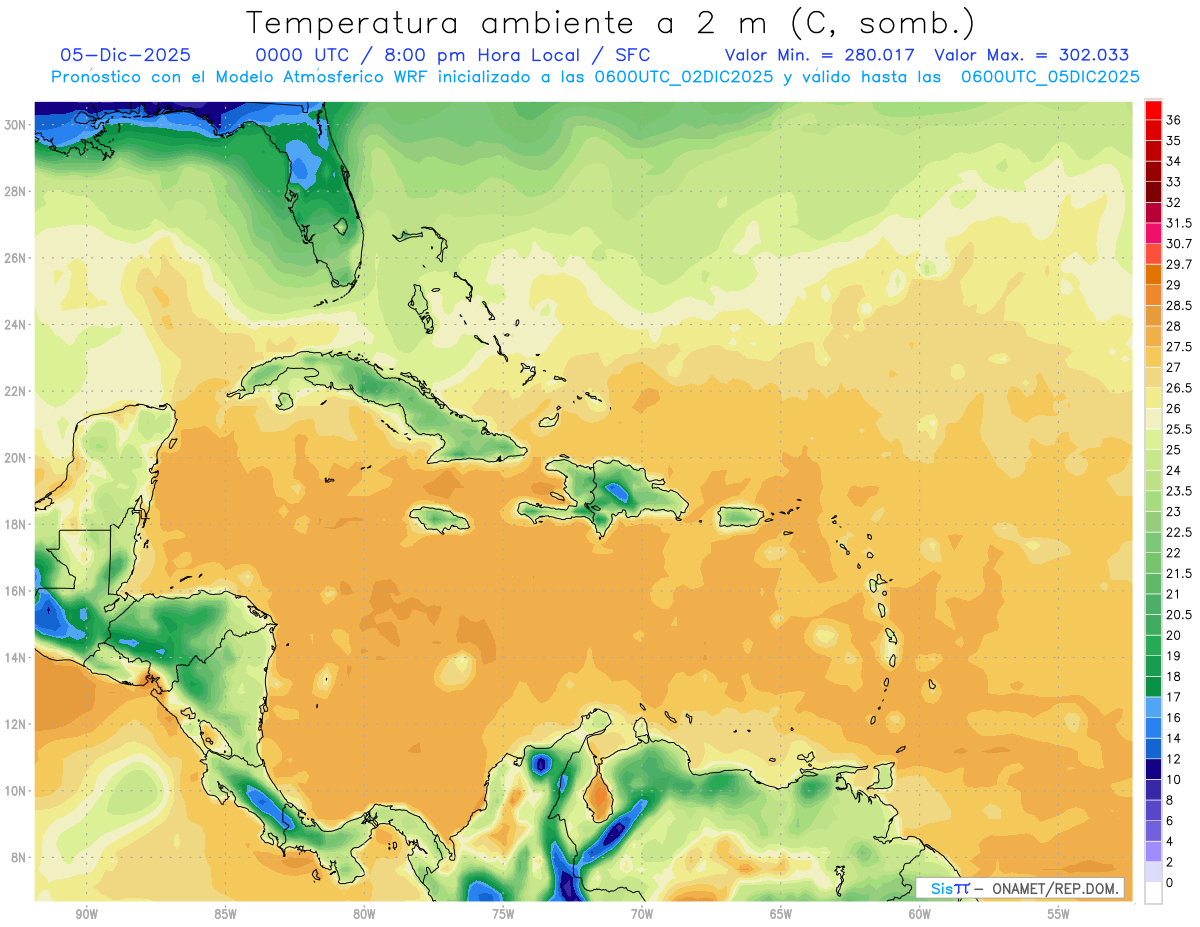Click the 30N latitude label
The image size is (1200, 927).
click(16, 124)
